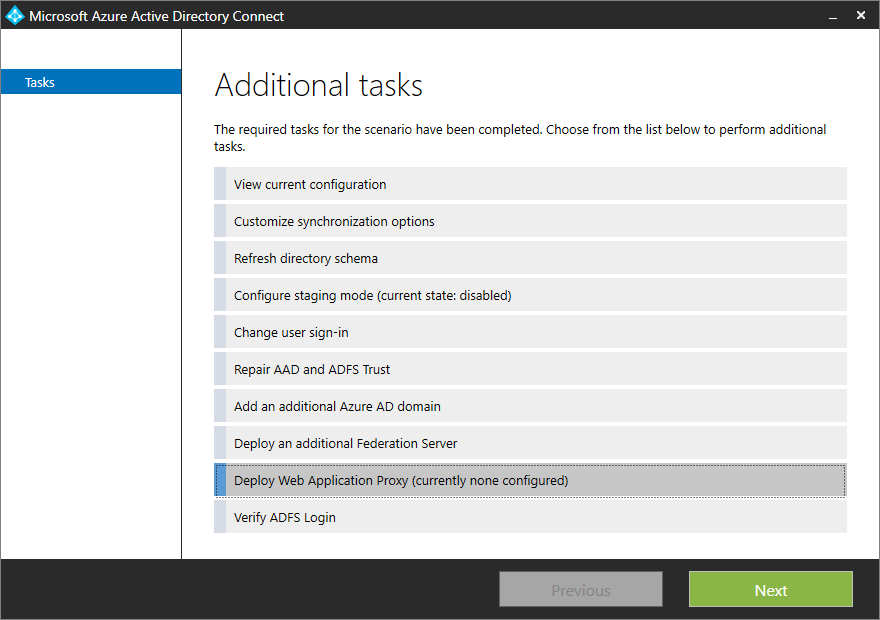Click the greyed Previous button

pyautogui.click(x=581, y=589)
